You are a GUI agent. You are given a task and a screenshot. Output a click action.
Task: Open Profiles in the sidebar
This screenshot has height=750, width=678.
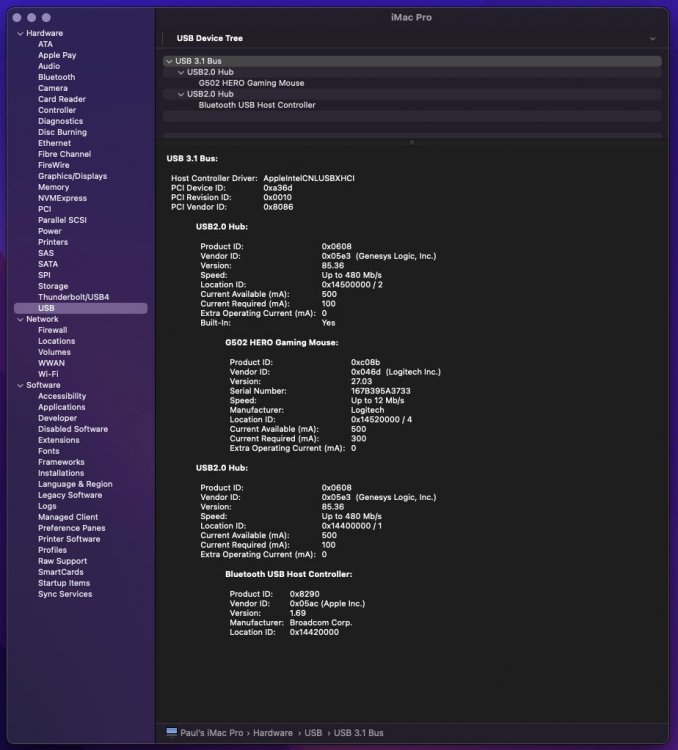(x=52, y=551)
